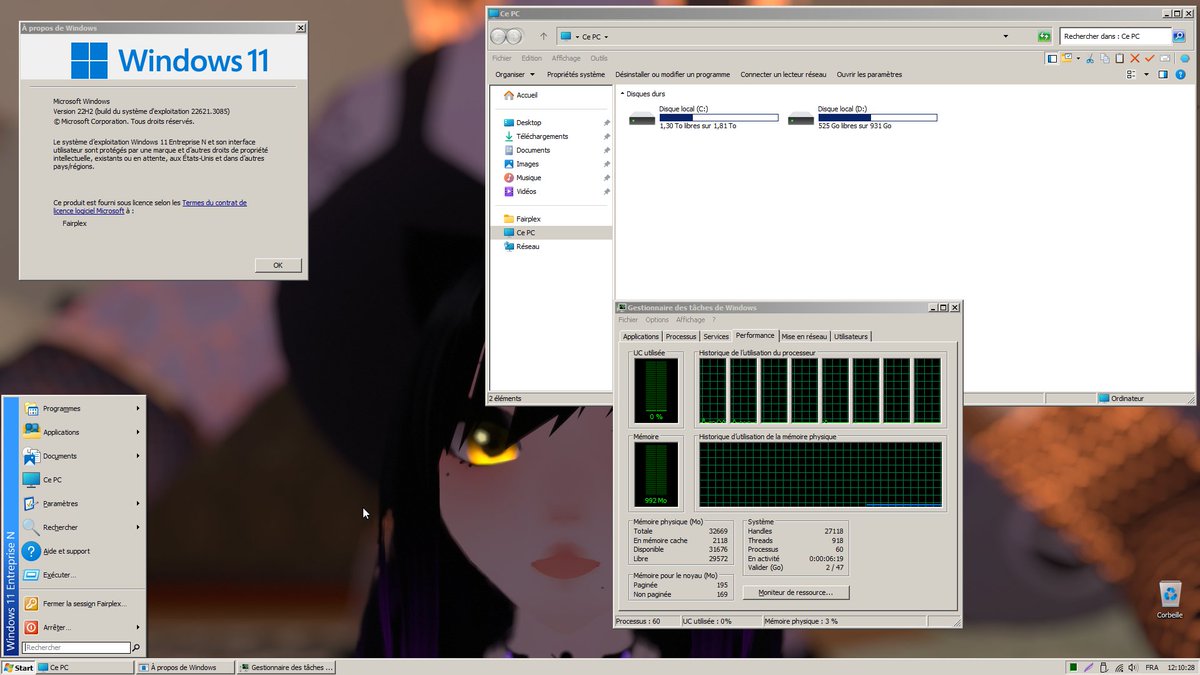Open Aide et support in Start menu

tap(82, 551)
